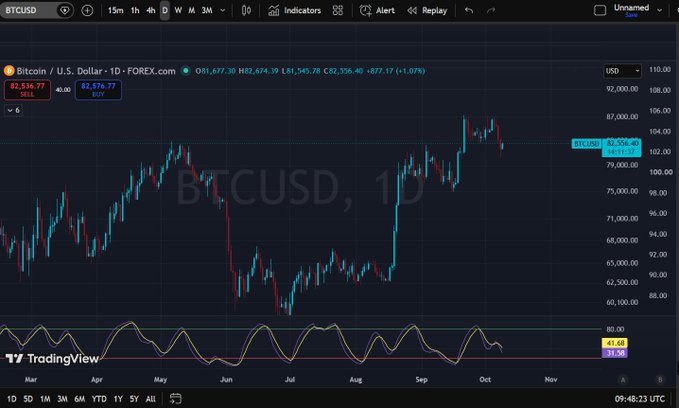Toggle auto scale button A
This screenshot has height=408, width=679.
(x=623, y=380)
